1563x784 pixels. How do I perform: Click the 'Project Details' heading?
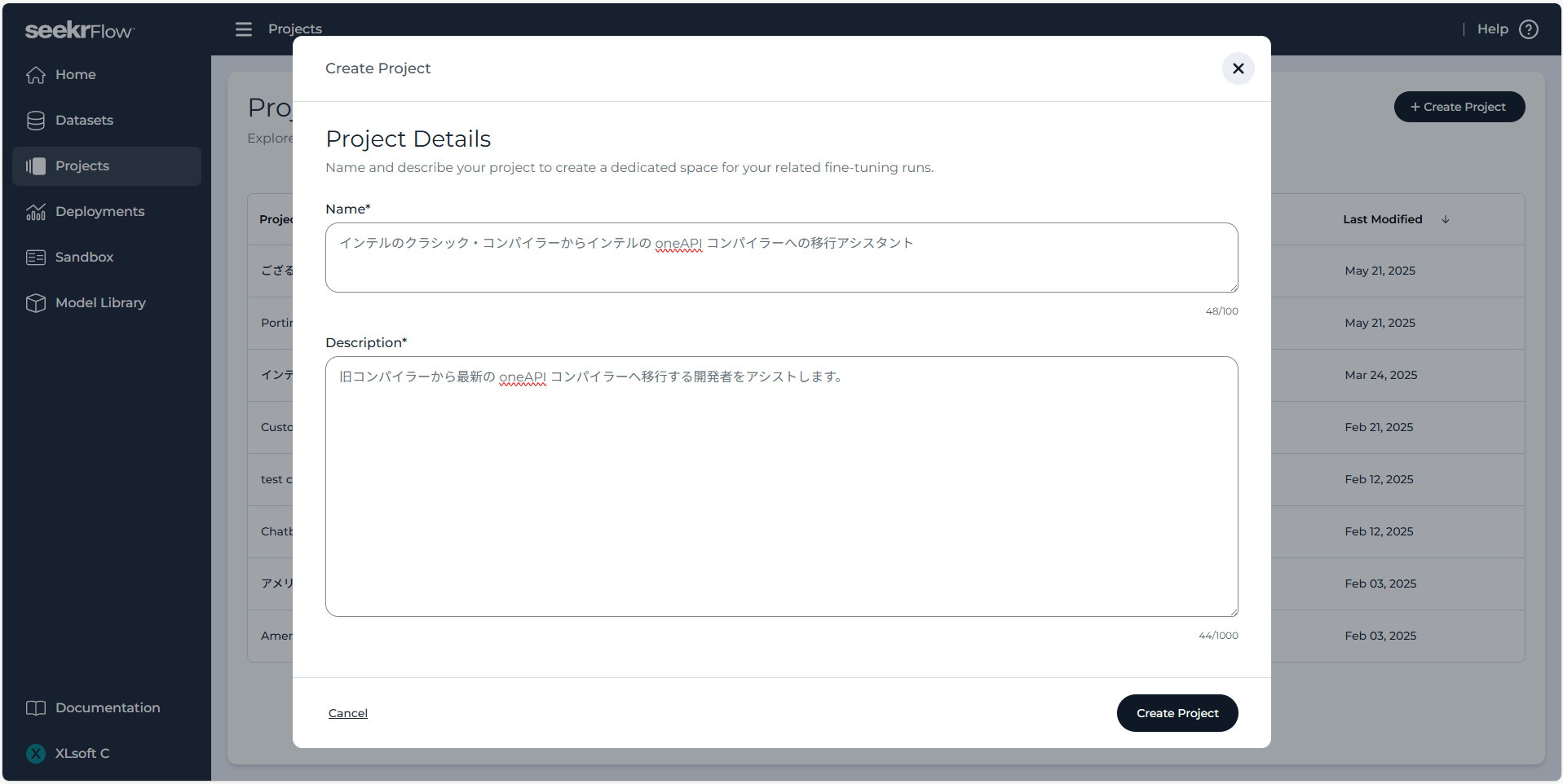[x=408, y=139]
